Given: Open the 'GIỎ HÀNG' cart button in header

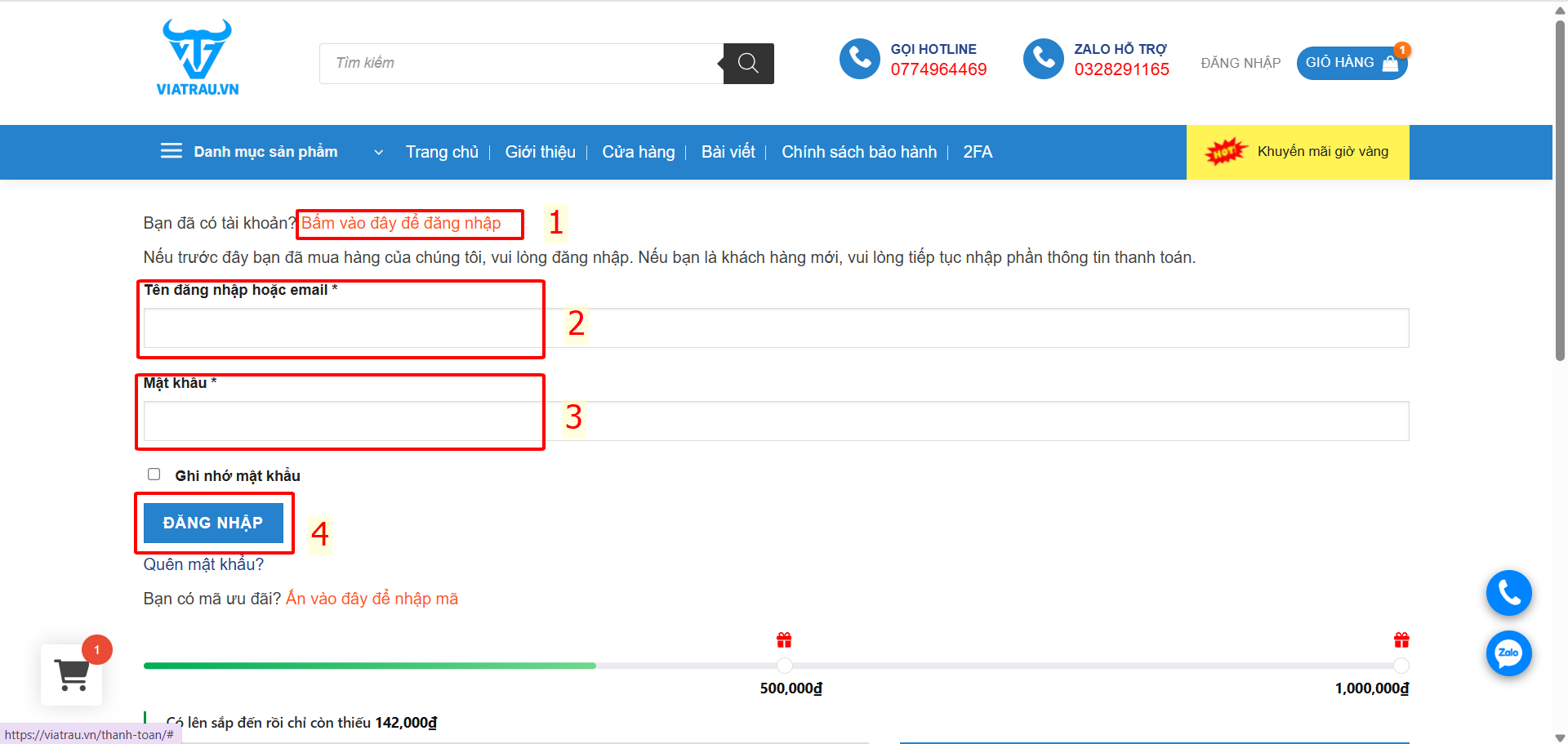Looking at the screenshot, I should click(1351, 63).
